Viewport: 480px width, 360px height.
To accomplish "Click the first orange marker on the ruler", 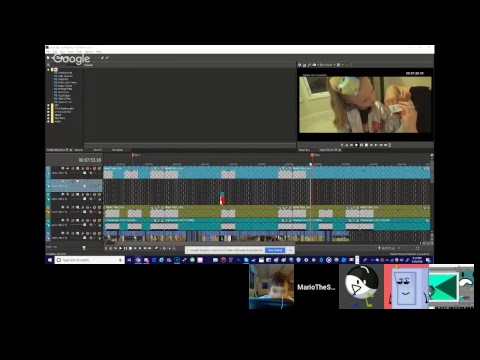I will pyautogui.click(x=133, y=155).
